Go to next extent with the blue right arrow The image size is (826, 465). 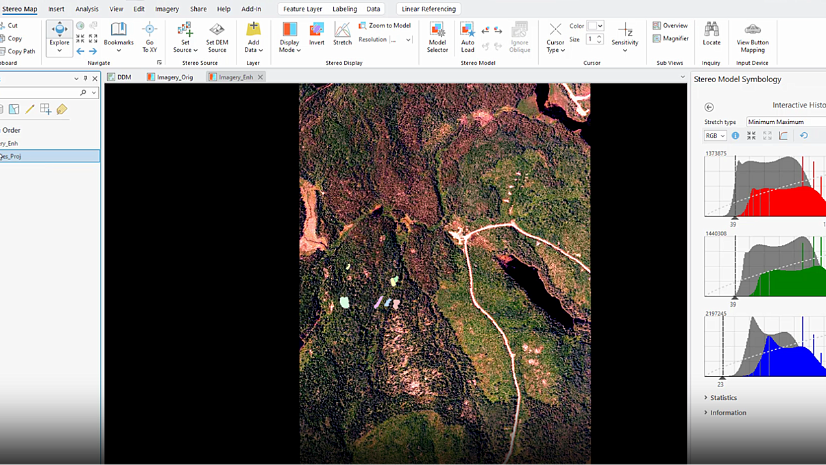coord(93,51)
